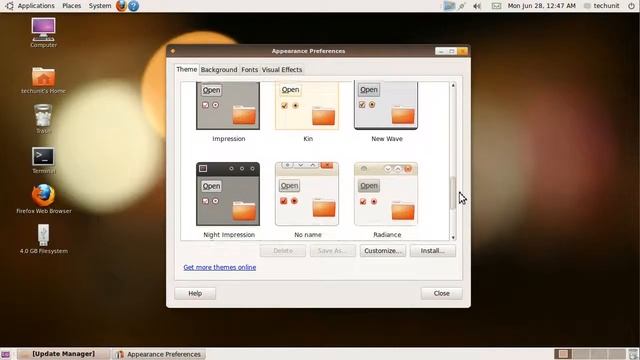Launch the Terminal desktop icon
The image size is (640, 360).
[x=43, y=156]
